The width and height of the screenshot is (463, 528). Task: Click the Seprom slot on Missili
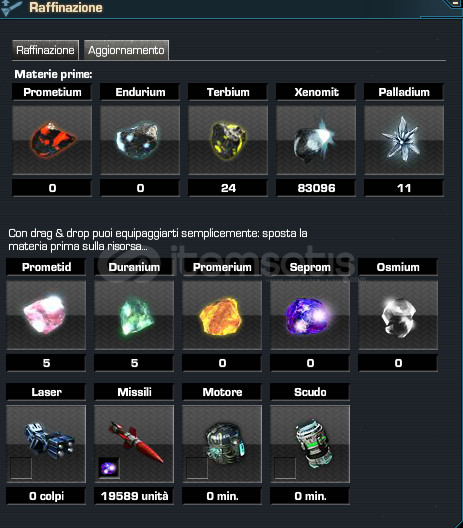pos(109,468)
